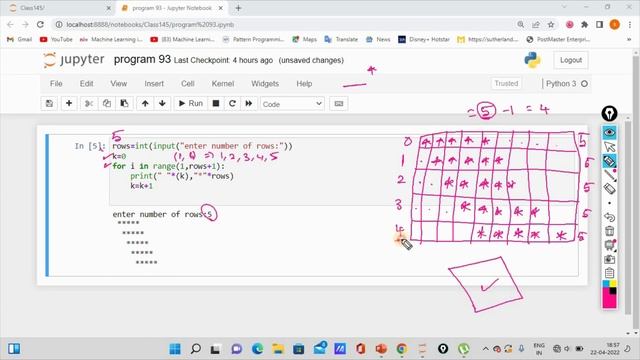Pick the yellow color swatch
640x360 pixels.
pyautogui.click(x=613, y=284)
